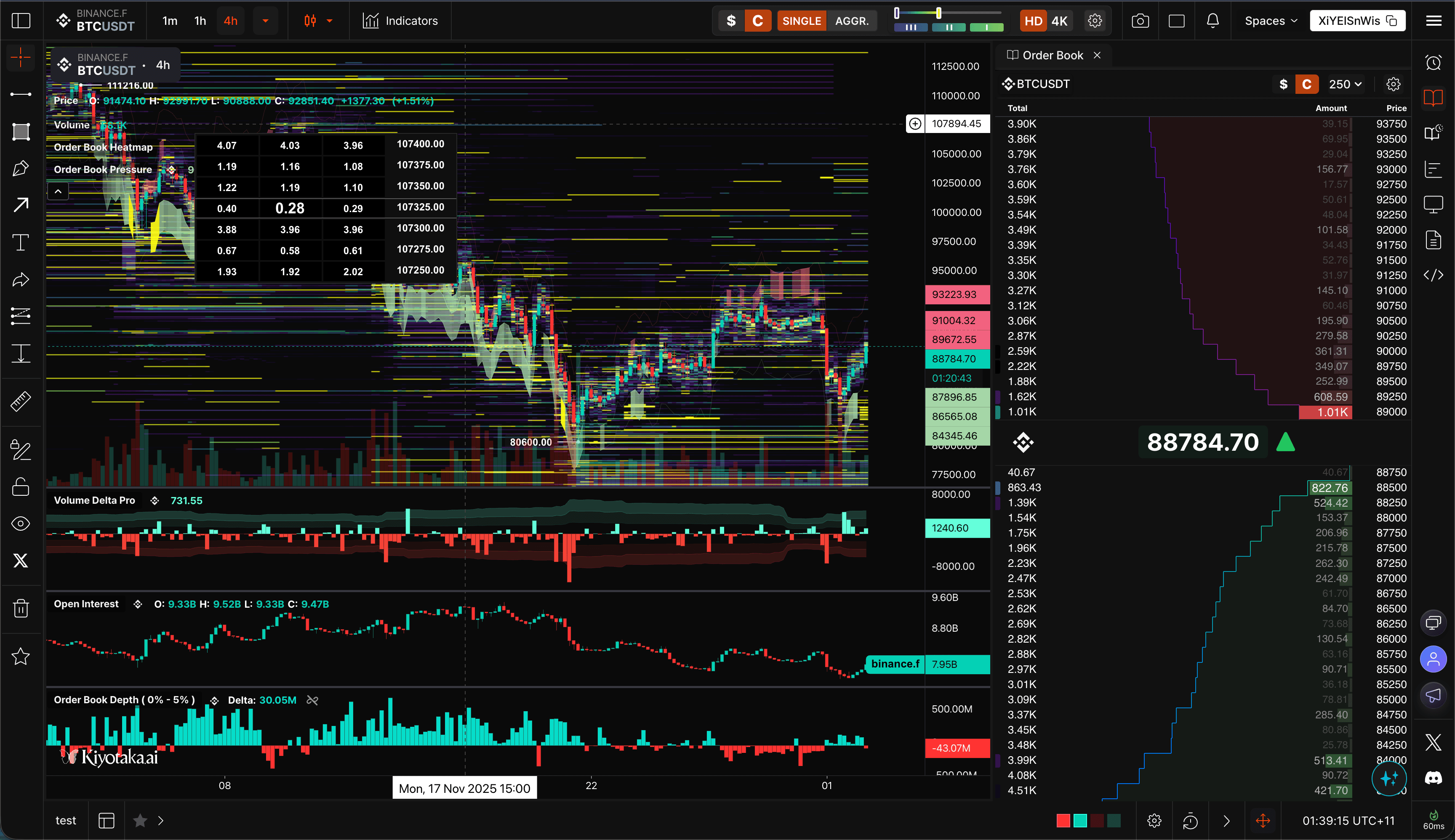
Task: Select the curved arrow tool
Action: coord(21,280)
